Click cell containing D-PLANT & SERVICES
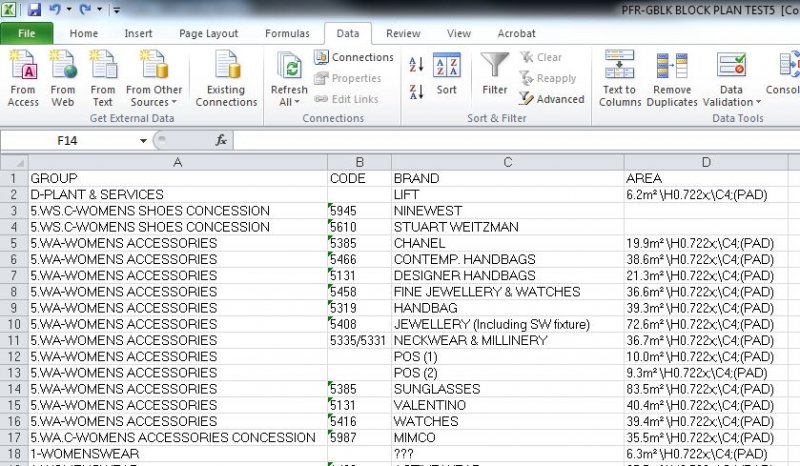This screenshot has width=800, height=466. [178, 195]
